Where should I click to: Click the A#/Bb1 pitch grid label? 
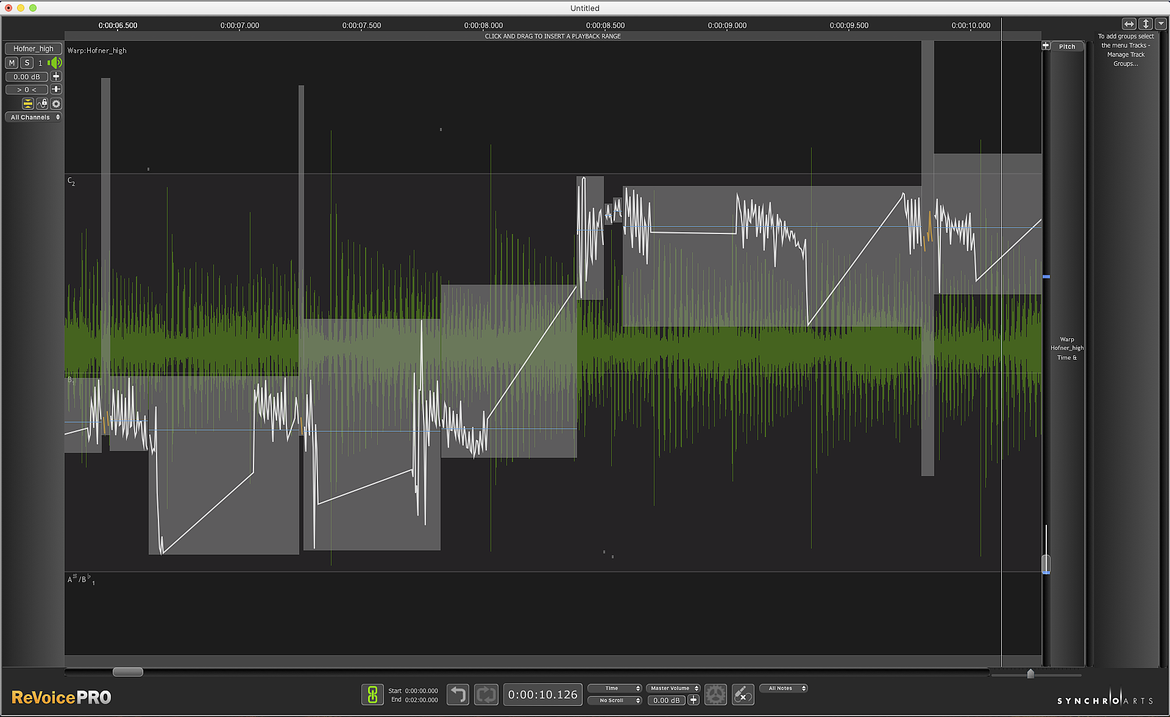[x=81, y=579]
